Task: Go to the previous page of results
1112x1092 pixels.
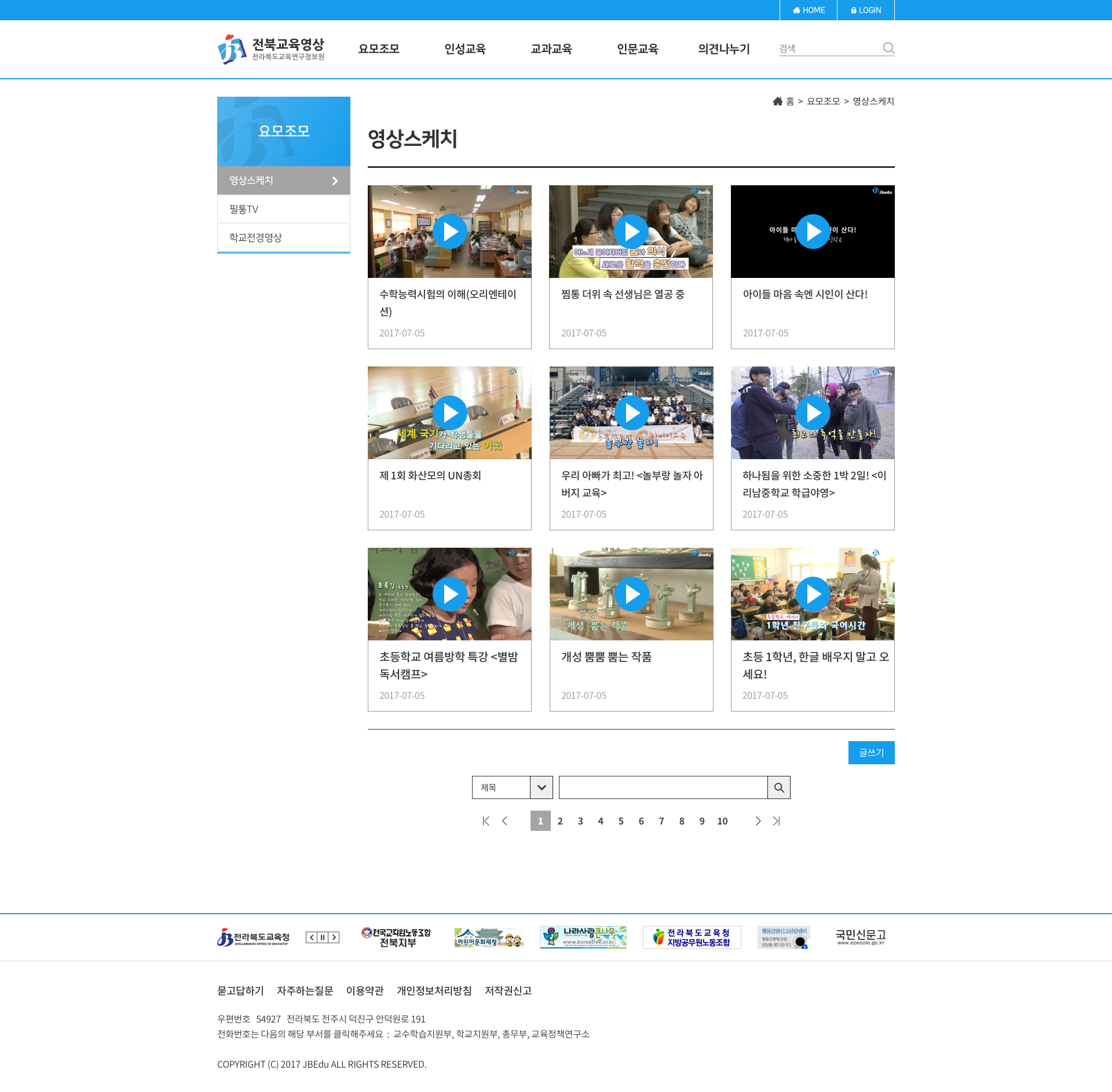Action: click(505, 821)
